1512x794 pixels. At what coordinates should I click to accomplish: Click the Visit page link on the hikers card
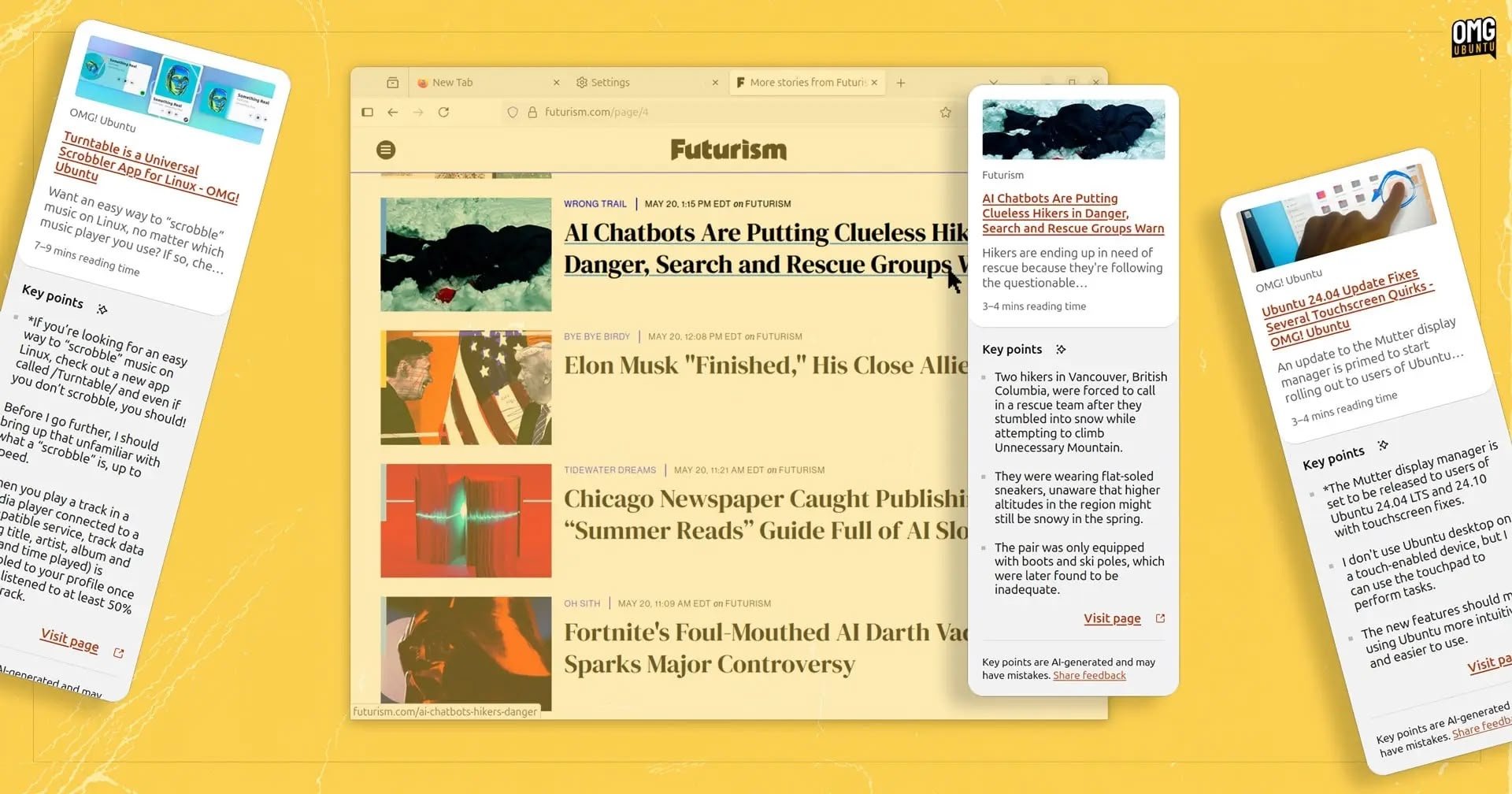coord(1111,618)
